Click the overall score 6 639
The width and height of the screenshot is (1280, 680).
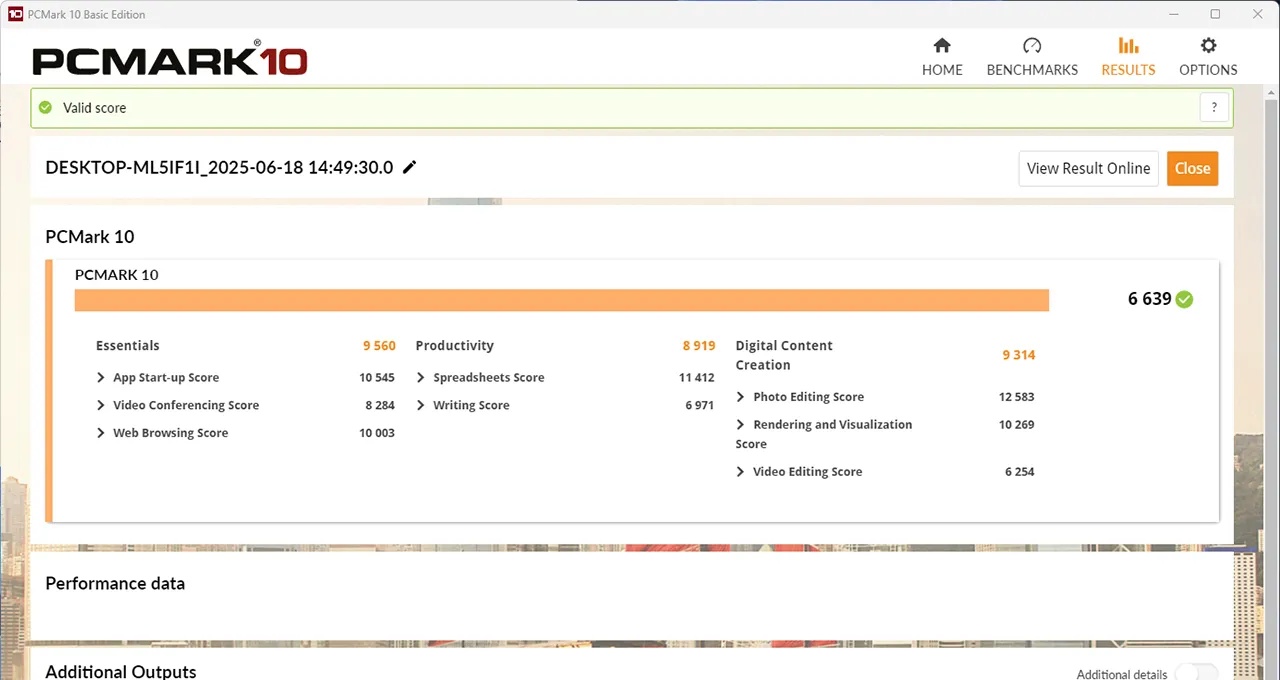click(1149, 299)
